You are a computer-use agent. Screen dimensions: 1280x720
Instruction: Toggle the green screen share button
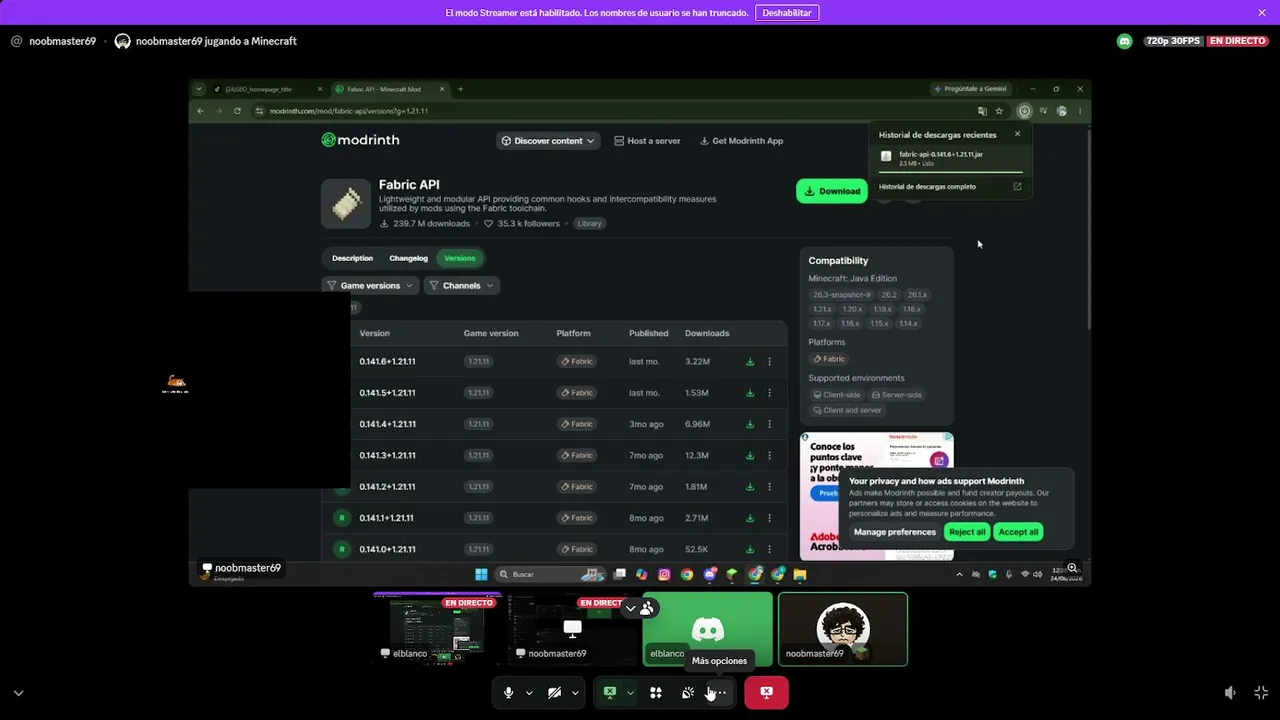(x=609, y=692)
